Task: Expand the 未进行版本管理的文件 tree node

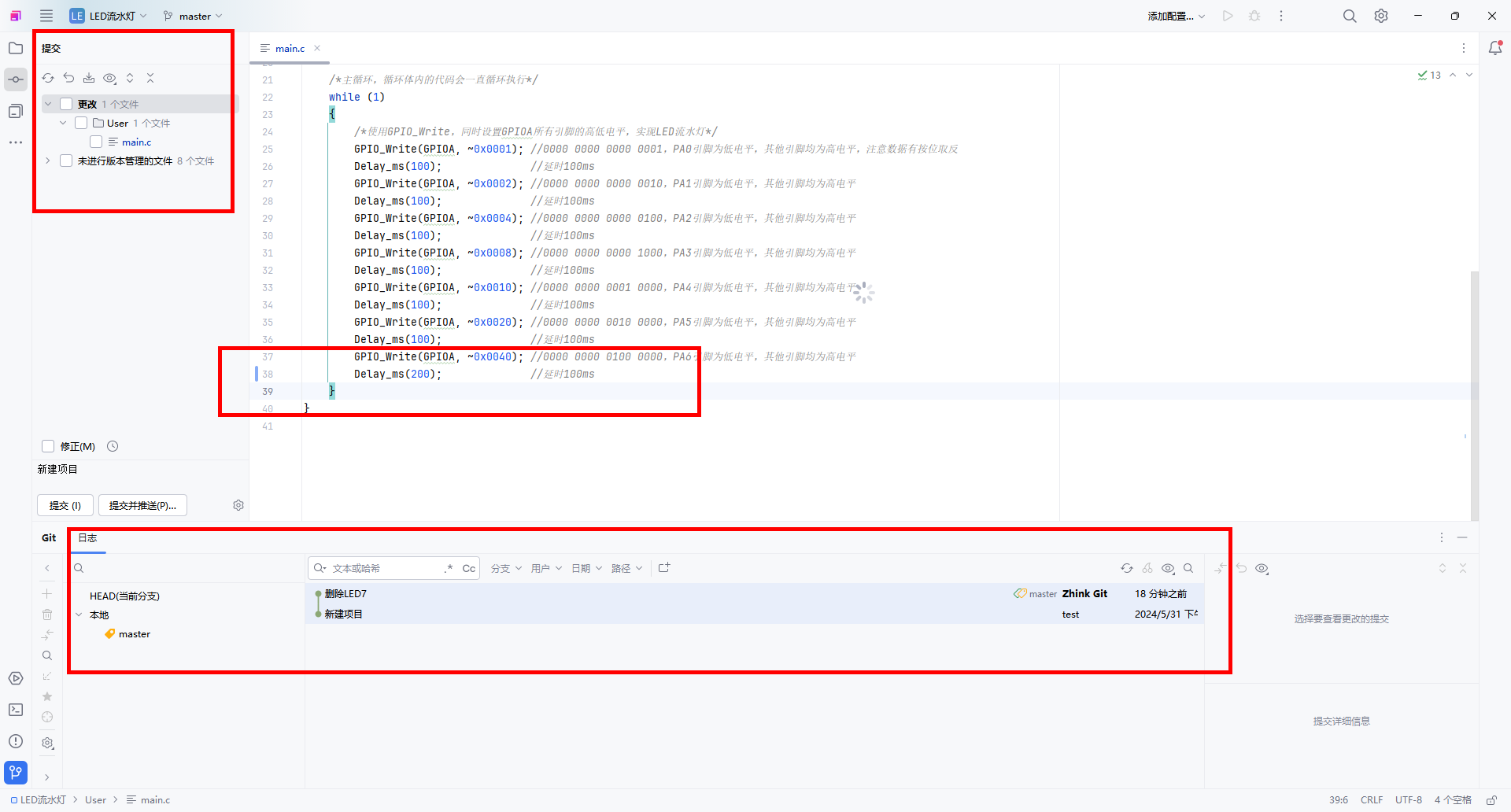Action: [48, 161]
